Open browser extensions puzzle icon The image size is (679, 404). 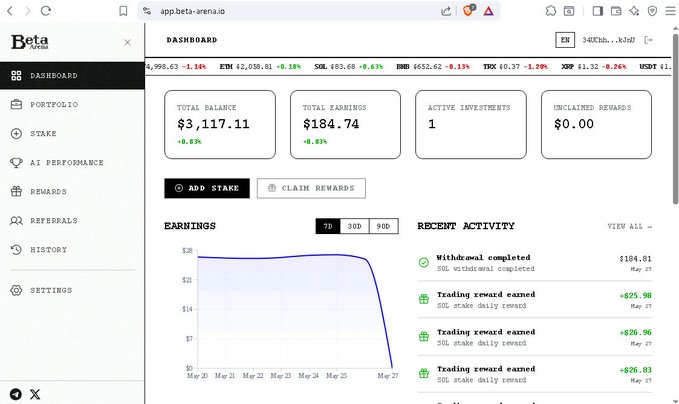550,11
